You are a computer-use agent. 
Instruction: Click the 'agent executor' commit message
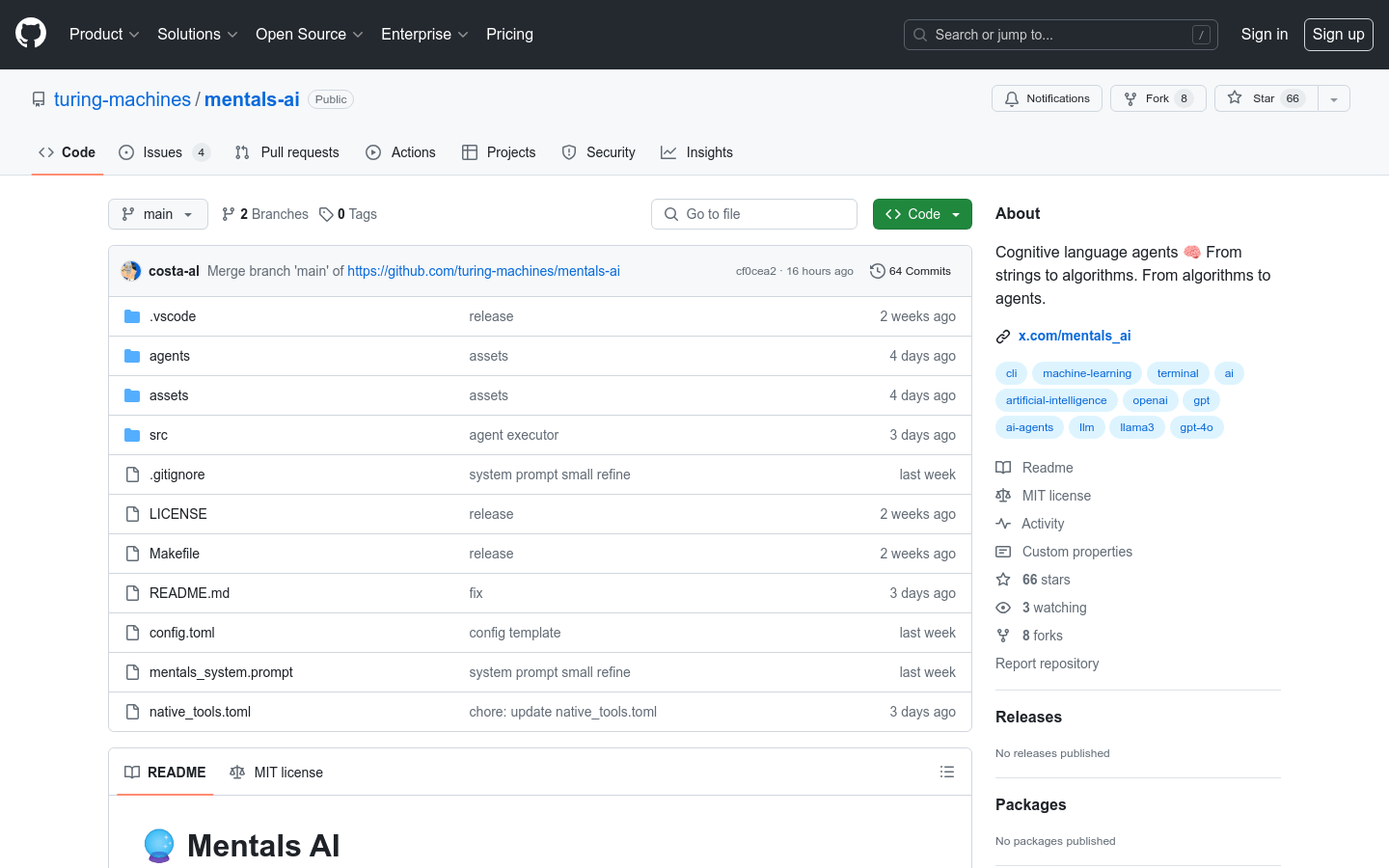point(514,435)
